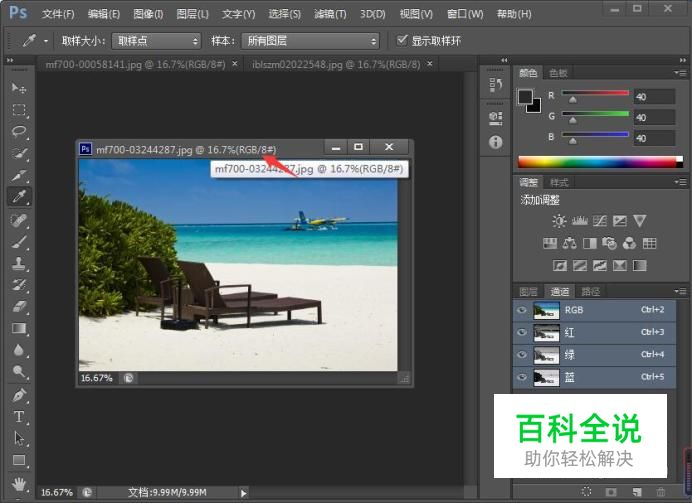
Task: Open the 取样大小 dropdown
Action: [156, 41]
